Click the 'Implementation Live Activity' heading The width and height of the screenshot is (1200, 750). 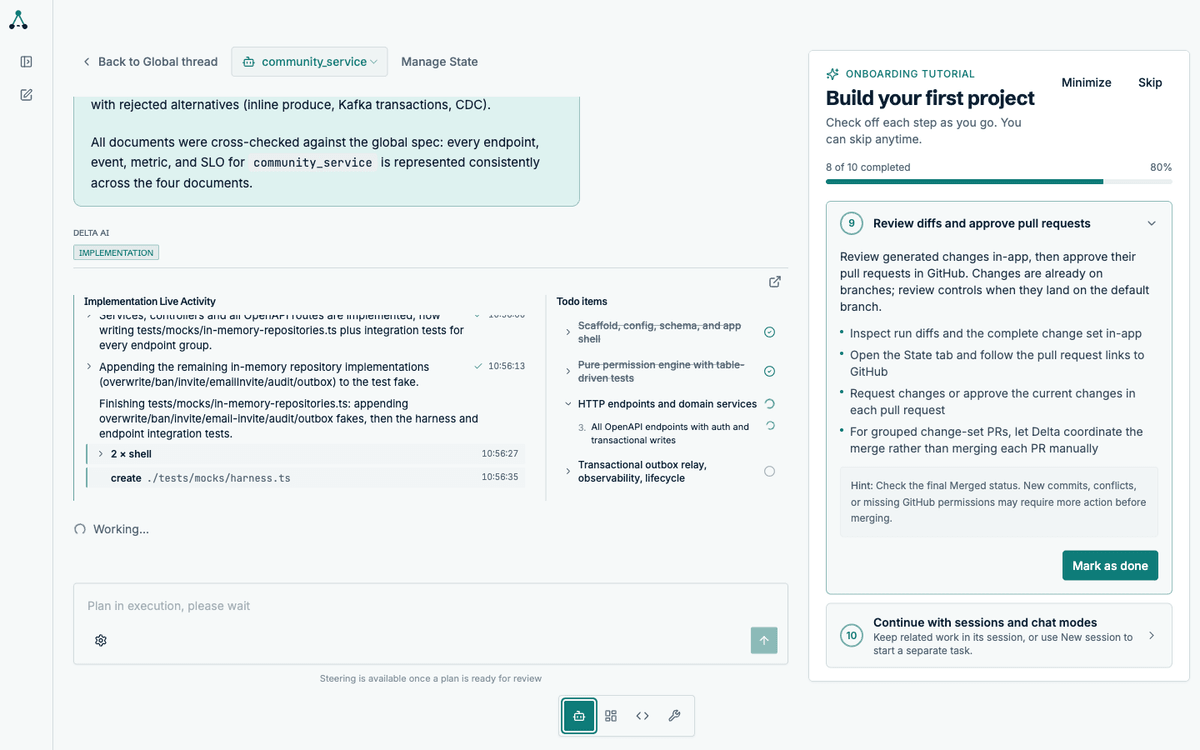point(150,301)
